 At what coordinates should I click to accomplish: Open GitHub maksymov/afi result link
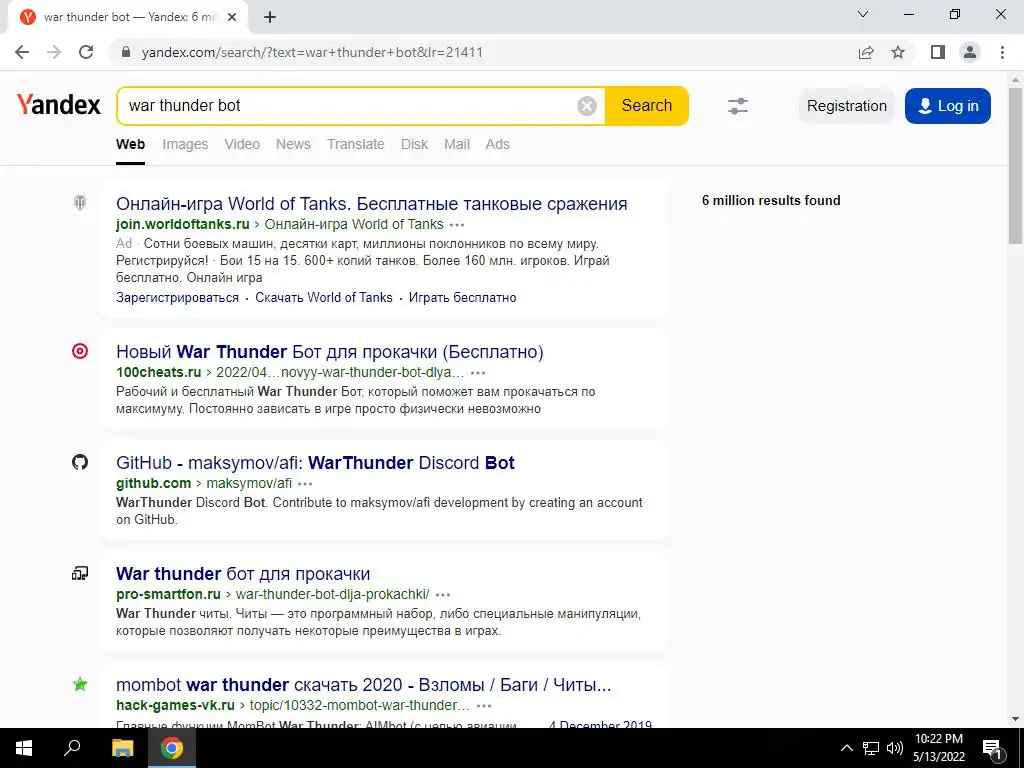pyautogui.click(x=315, y=463)
